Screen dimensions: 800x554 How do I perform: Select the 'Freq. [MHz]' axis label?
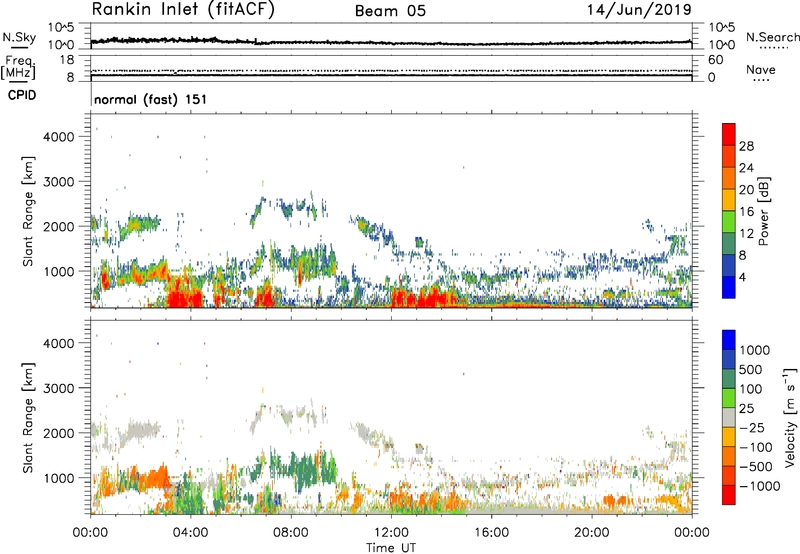tap(19, 68)
